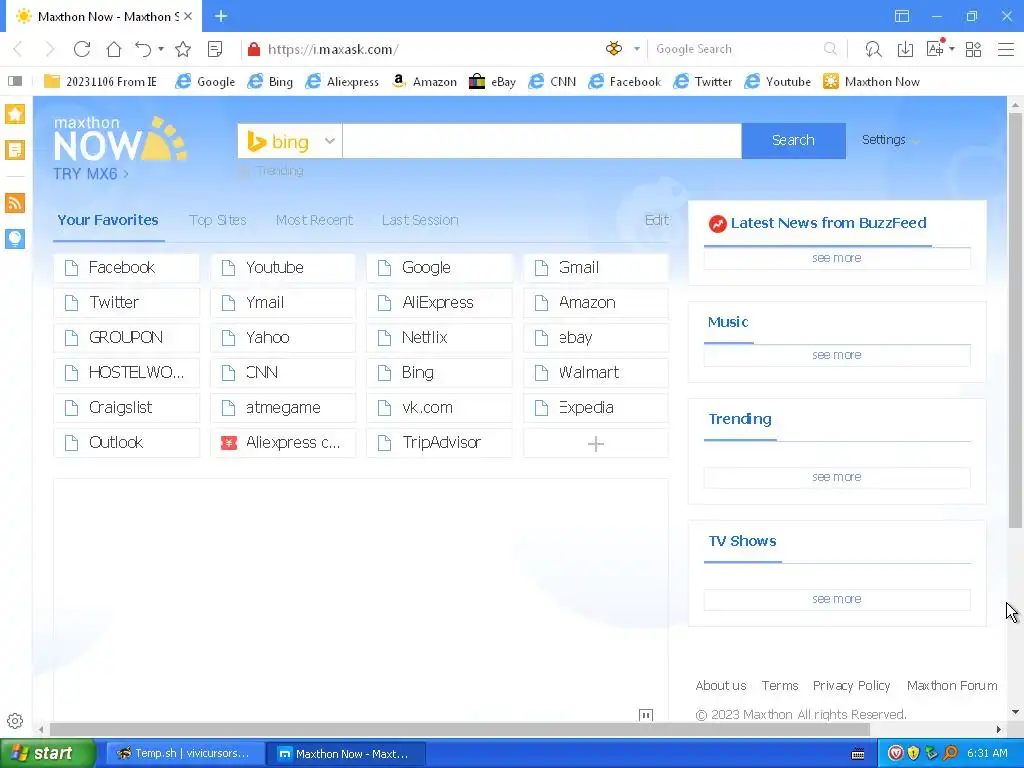Add page to favorites star icon
The height and width of the screenshot is (768, 1024).
183,49
